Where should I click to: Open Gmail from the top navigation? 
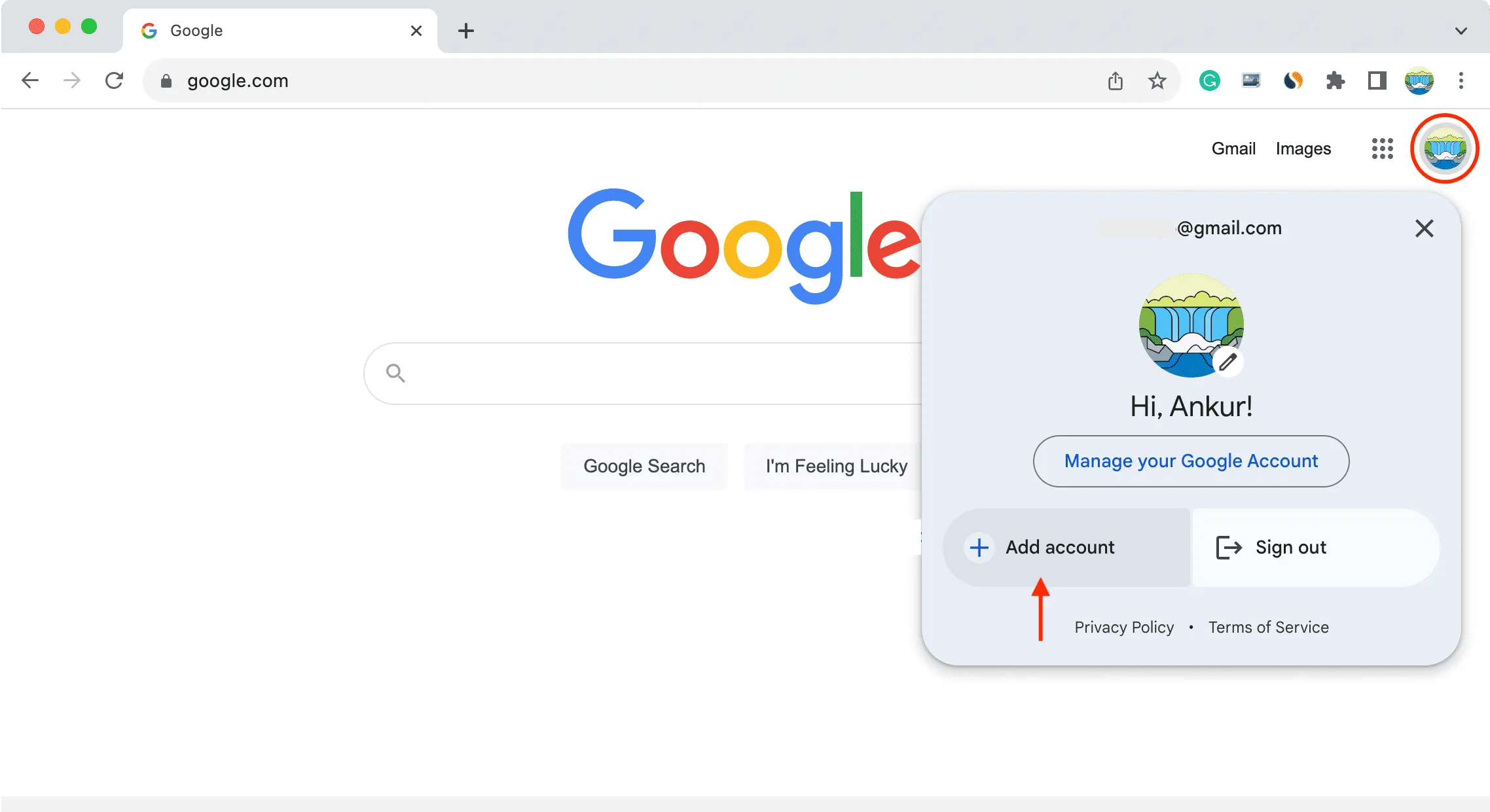(1233, 148)
